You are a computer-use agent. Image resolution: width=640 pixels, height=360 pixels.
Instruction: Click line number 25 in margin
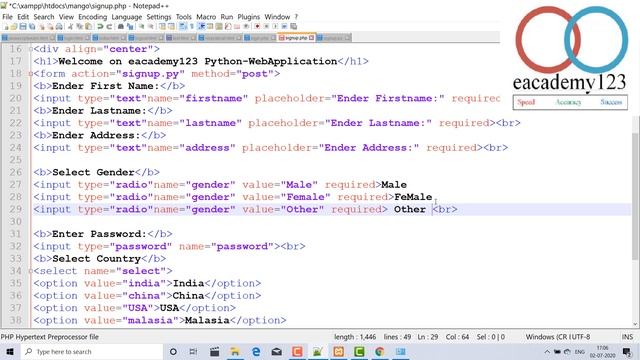tap(16, 160)
